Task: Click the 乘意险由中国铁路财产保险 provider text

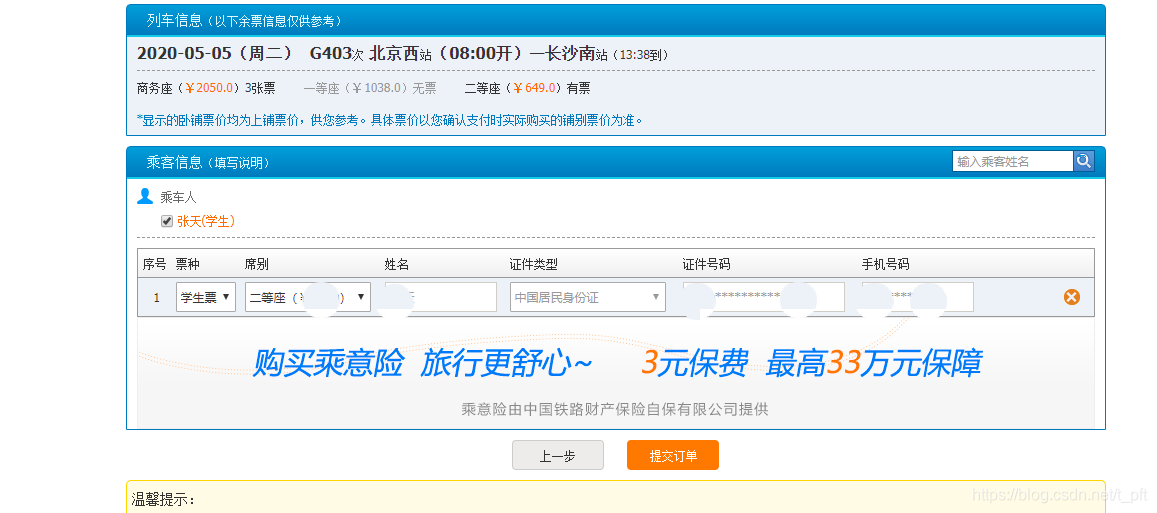Action: [x=615, y=409]
